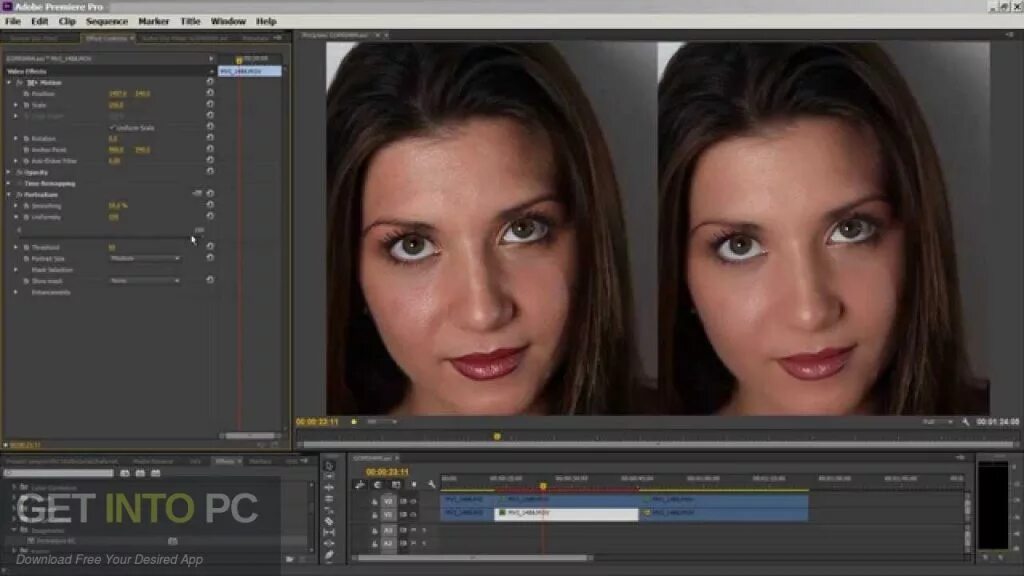
Task: Open the File menu
Action: coord(12,21)
